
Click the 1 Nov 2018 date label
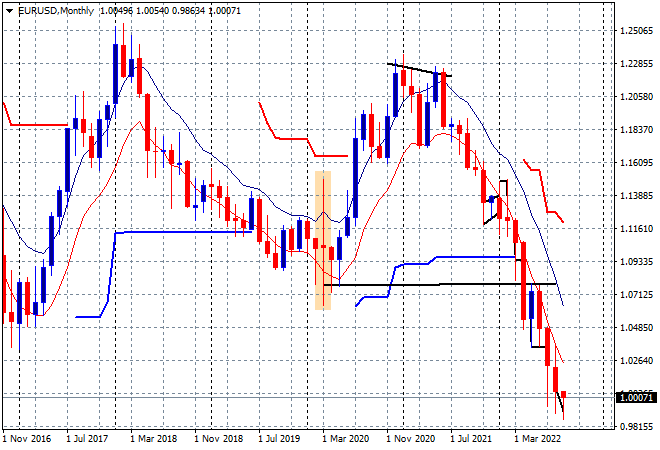coord(218,439)
